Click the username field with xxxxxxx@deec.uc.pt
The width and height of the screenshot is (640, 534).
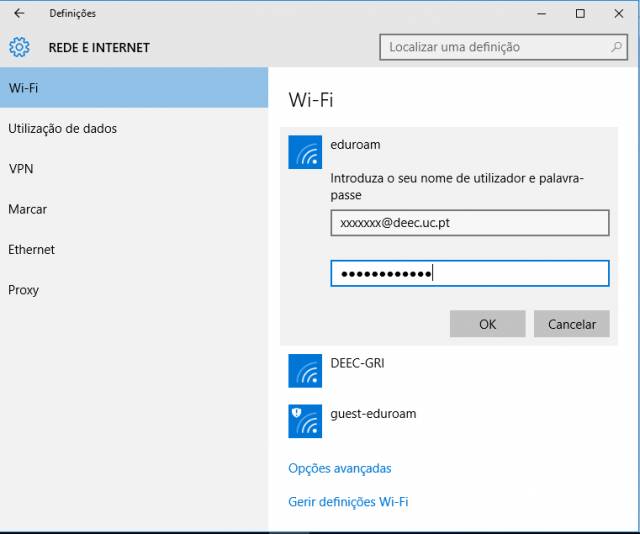pyautogui.click(x=470, y=223)
